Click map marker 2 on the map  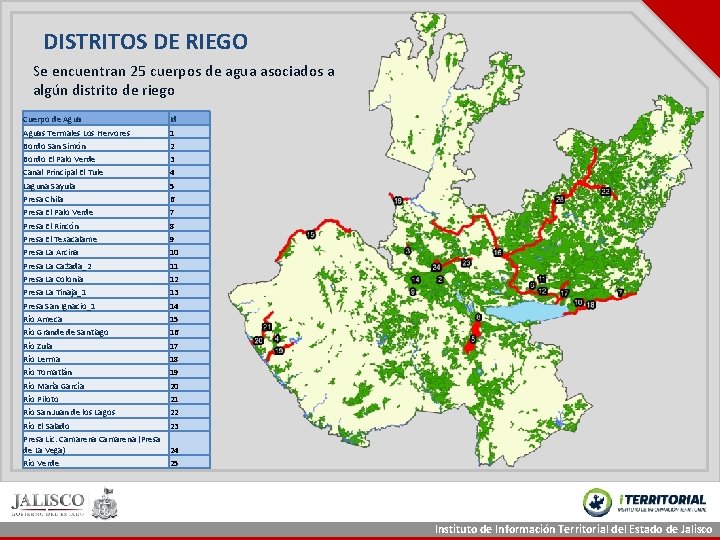440,279
